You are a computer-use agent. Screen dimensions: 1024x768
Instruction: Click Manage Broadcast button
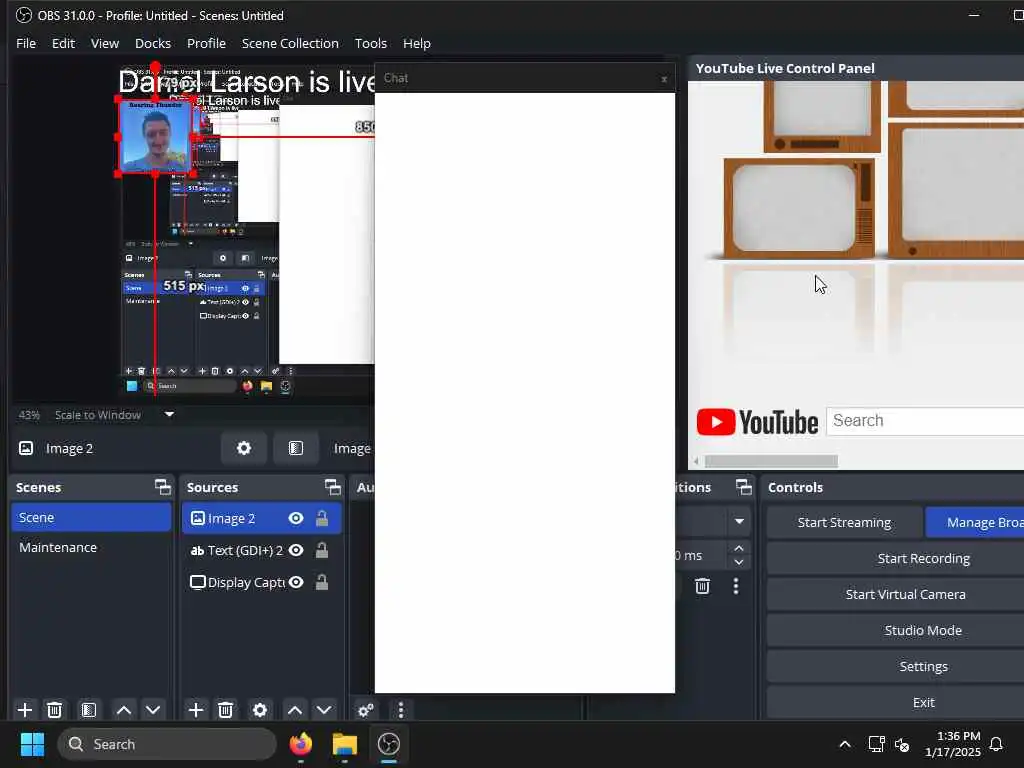click(x=975, y=522)
